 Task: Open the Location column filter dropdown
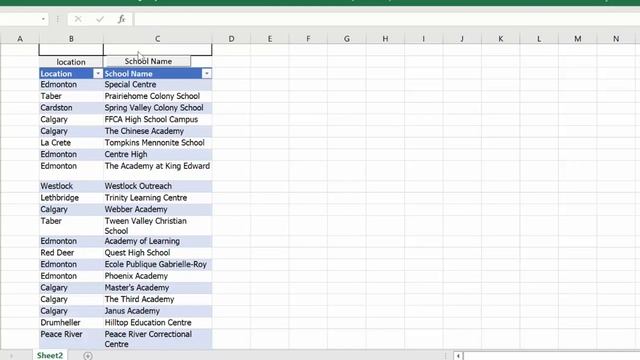98,73
